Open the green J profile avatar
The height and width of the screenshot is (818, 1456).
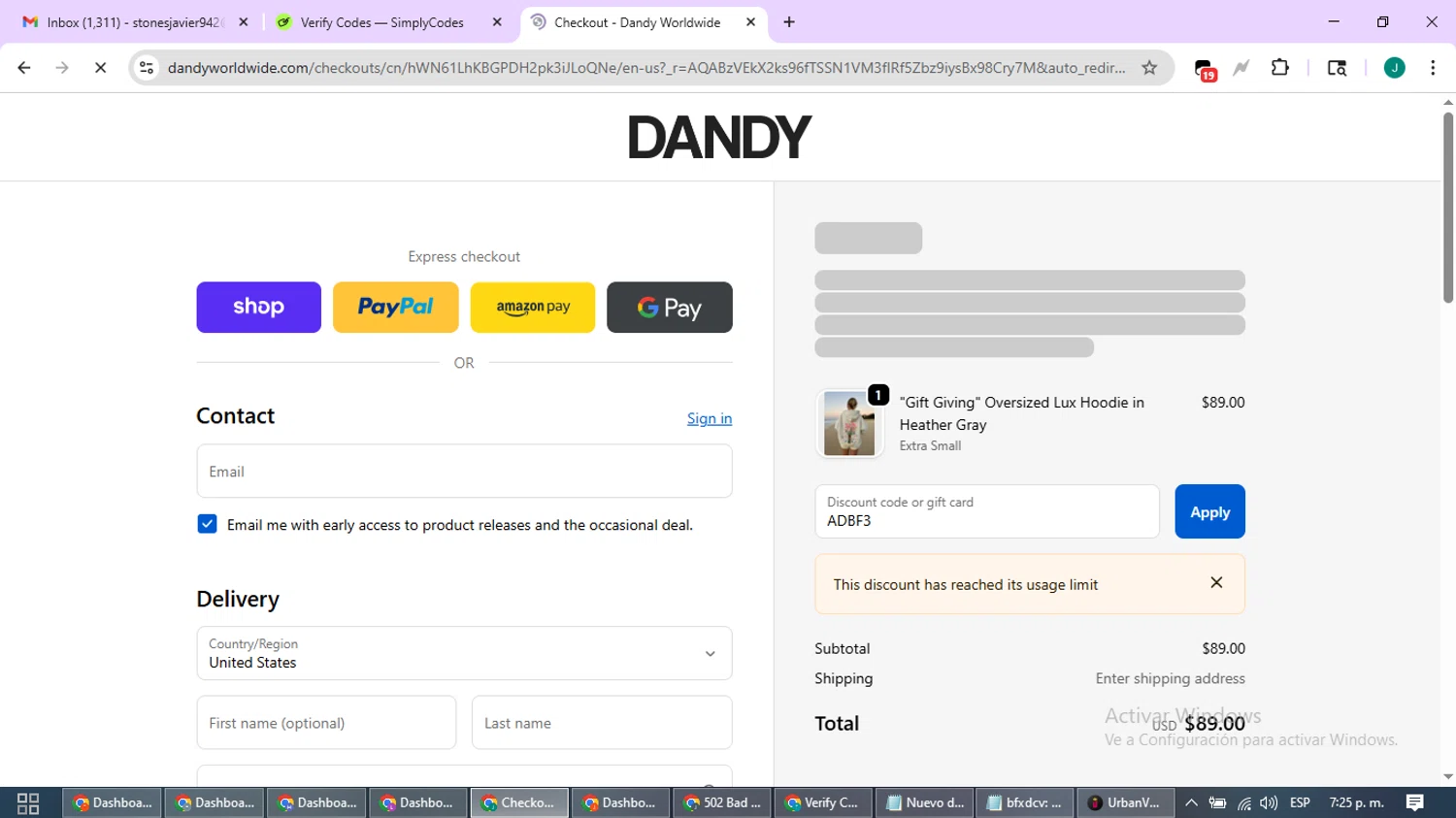1394,68
